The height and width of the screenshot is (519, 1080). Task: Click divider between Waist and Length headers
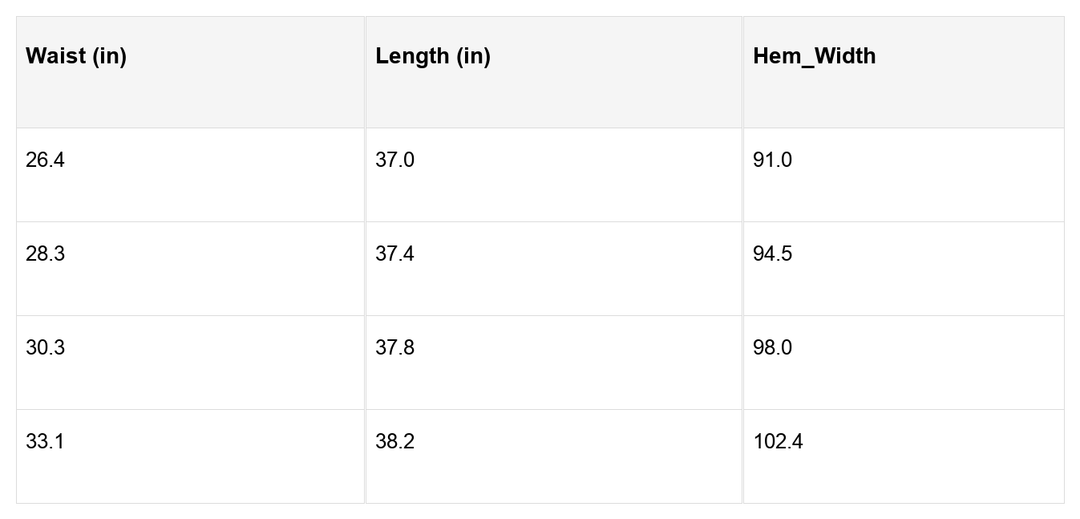pos(365,72)
